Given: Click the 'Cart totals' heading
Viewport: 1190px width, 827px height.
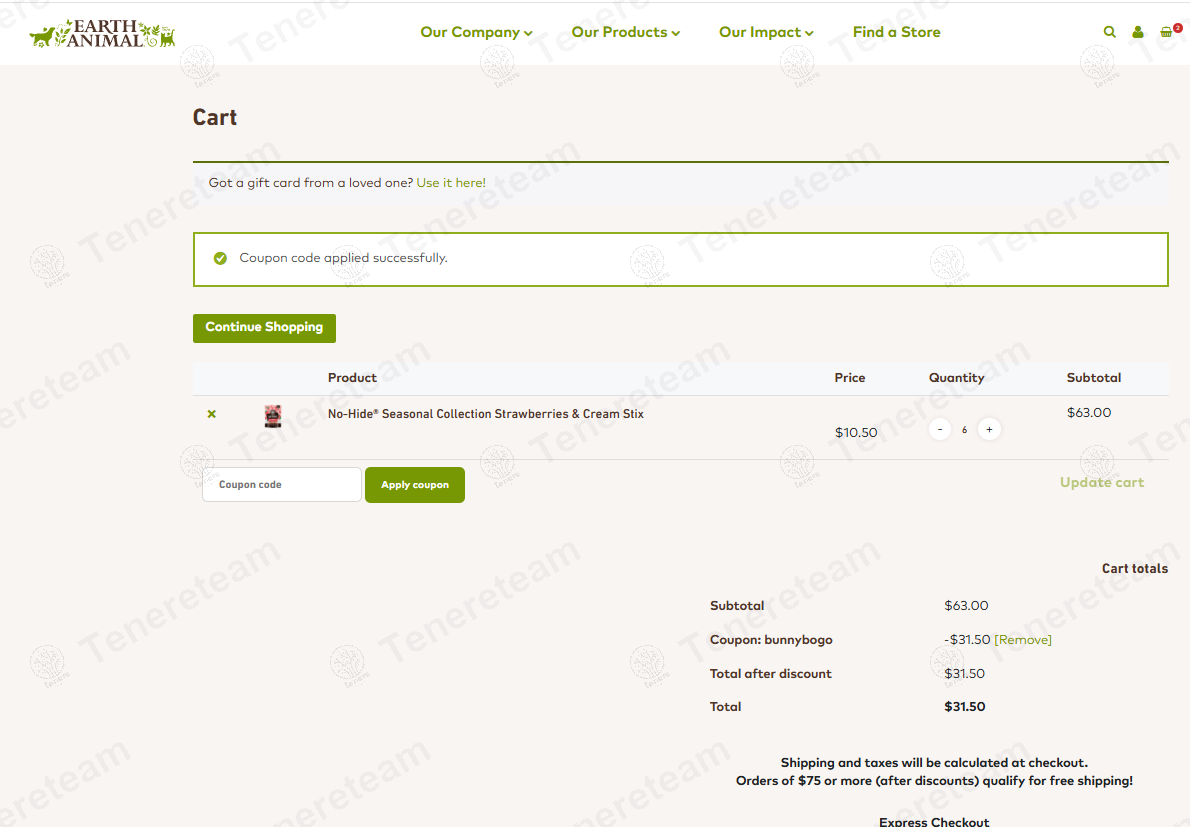Looking at the screenshot, I should (x=1135, y=568).
